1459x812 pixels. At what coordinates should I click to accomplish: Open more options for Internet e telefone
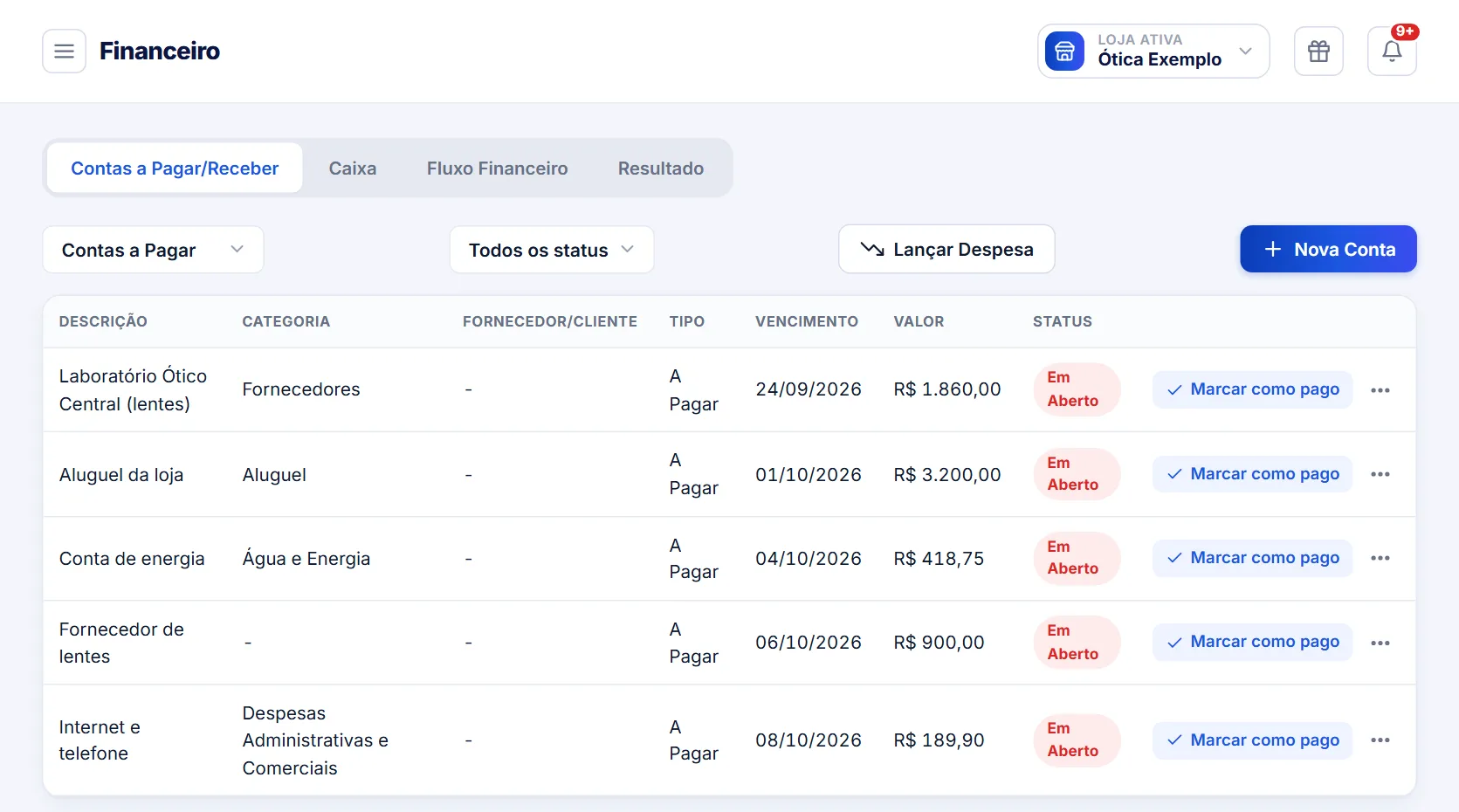point(1380,740)
